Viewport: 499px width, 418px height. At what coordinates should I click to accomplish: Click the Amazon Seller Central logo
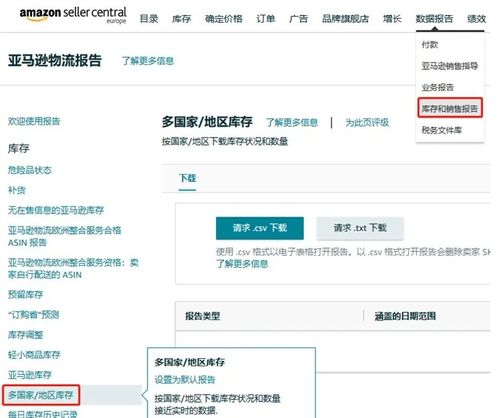[x=73, y=15]
